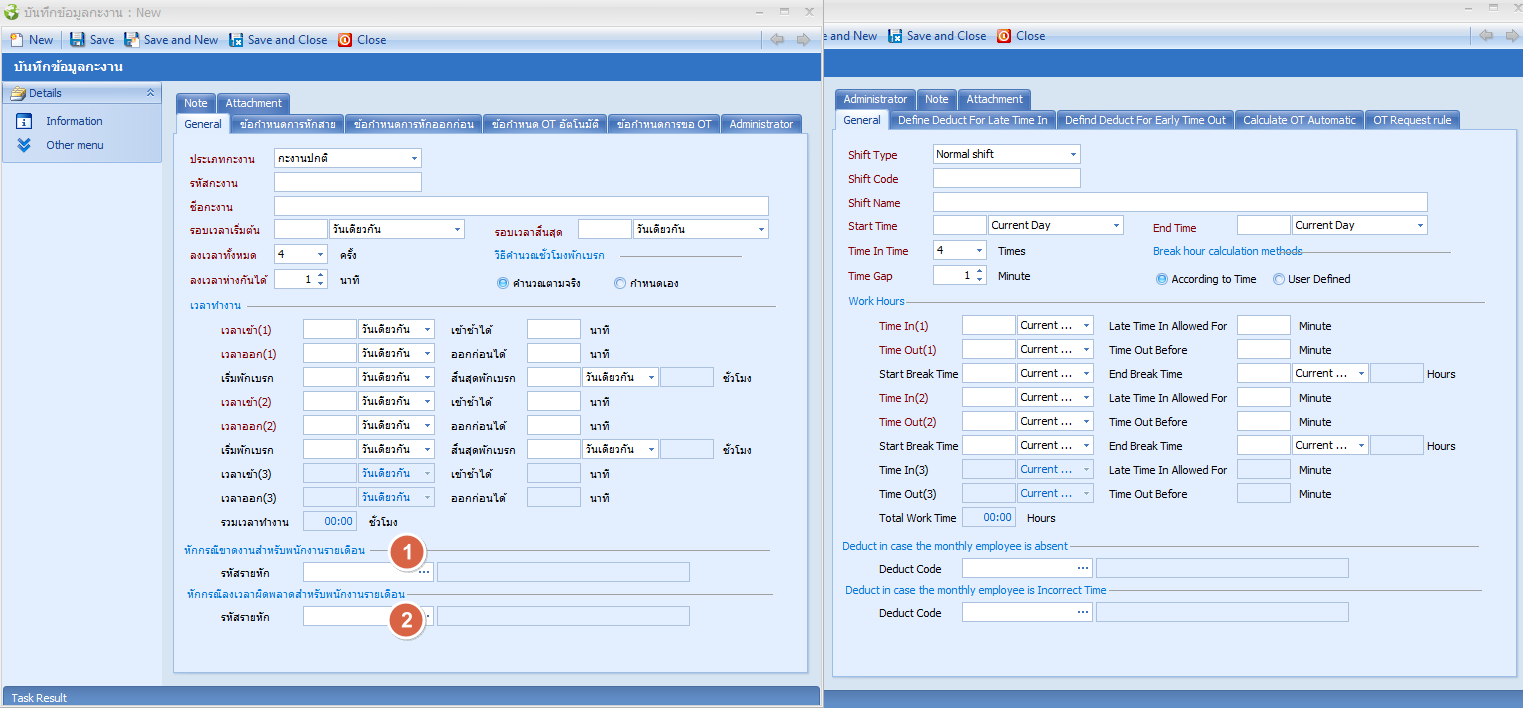
Task: Expand the Time In Time dropdown in right window
Action: click(x=978, y=251)
